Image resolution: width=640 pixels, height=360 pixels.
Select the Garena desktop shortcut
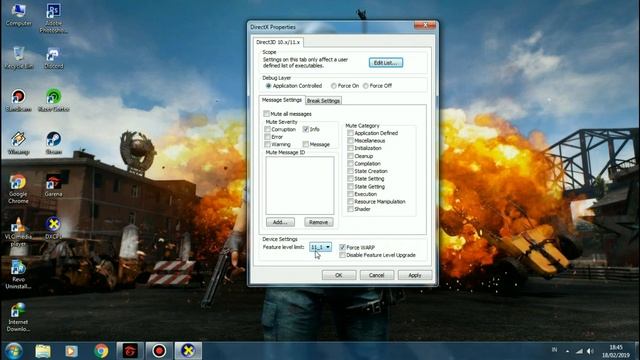53,185
